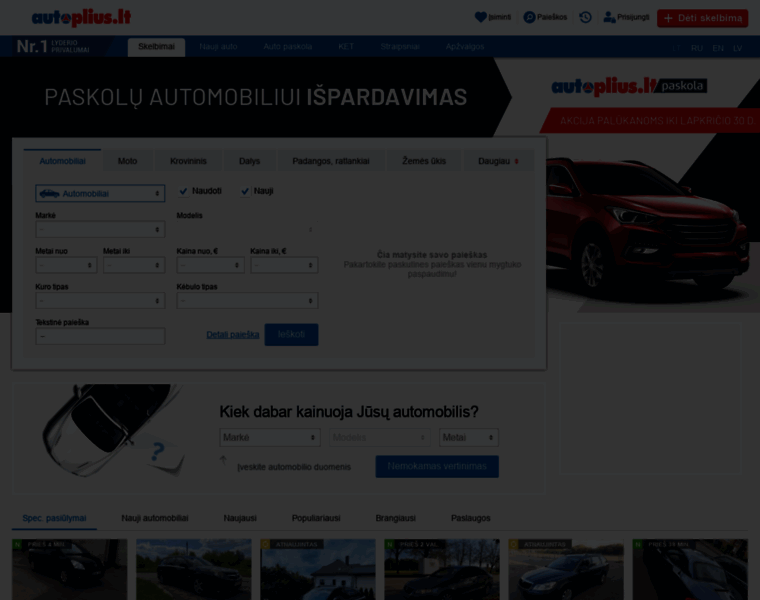Image resolution: width=760 pixels, height=600 pixels.
Task: Select the Žemės ūkis tab
Action: (x=424, y=161)
